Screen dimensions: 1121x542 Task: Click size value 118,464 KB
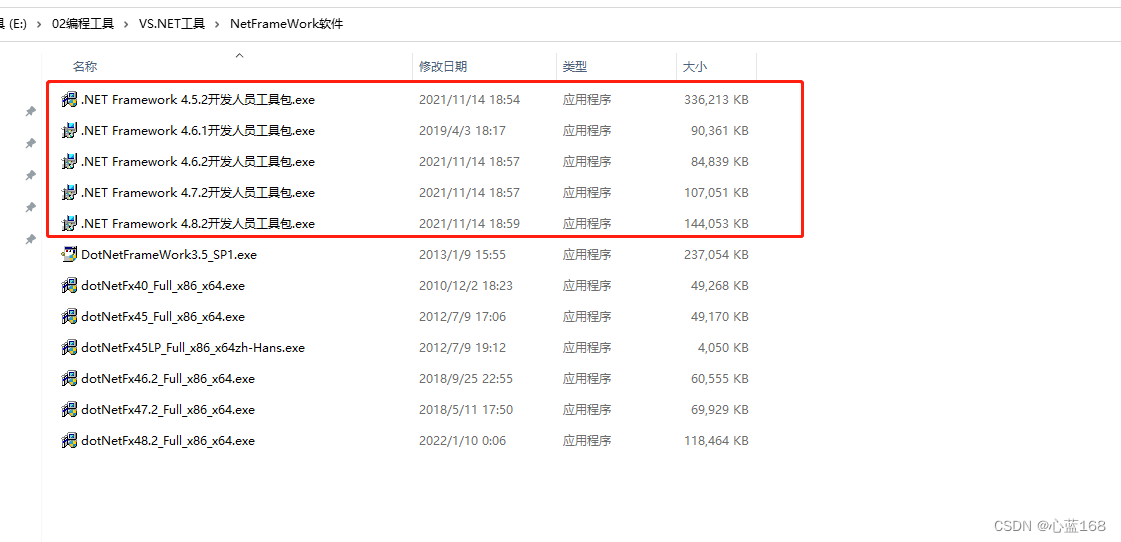pyautogui.click(x=716, y=440)
